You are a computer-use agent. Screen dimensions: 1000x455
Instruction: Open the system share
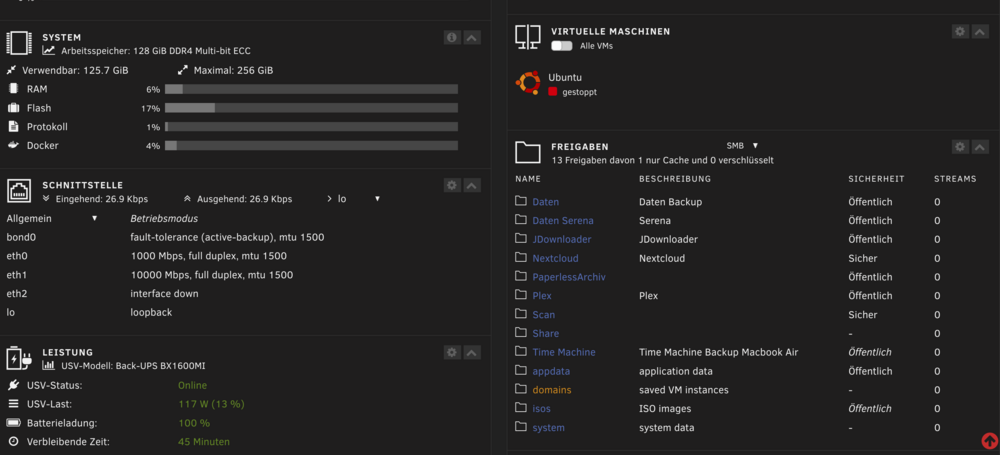548,428
